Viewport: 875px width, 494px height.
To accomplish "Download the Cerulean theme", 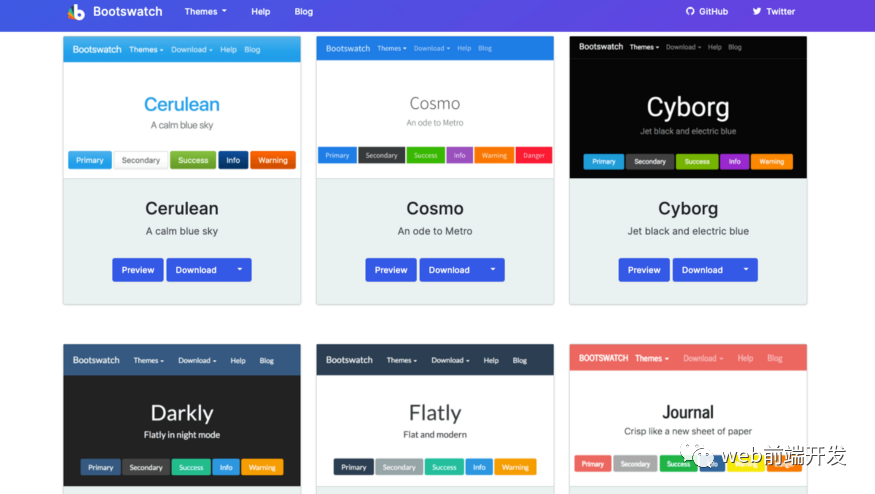I will pyautogui.click(x=196, y=270).
